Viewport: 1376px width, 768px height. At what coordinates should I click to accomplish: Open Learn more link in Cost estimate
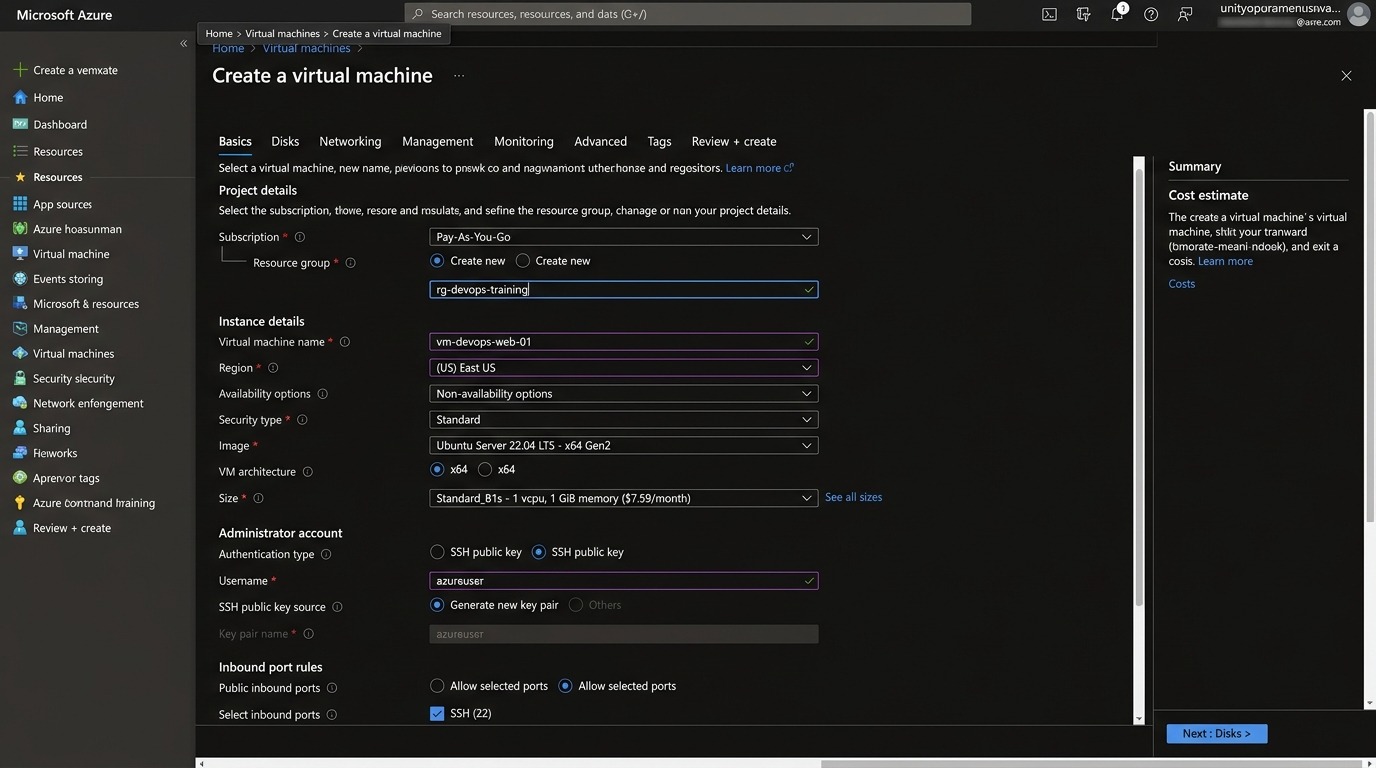(x=1225, y=261)
